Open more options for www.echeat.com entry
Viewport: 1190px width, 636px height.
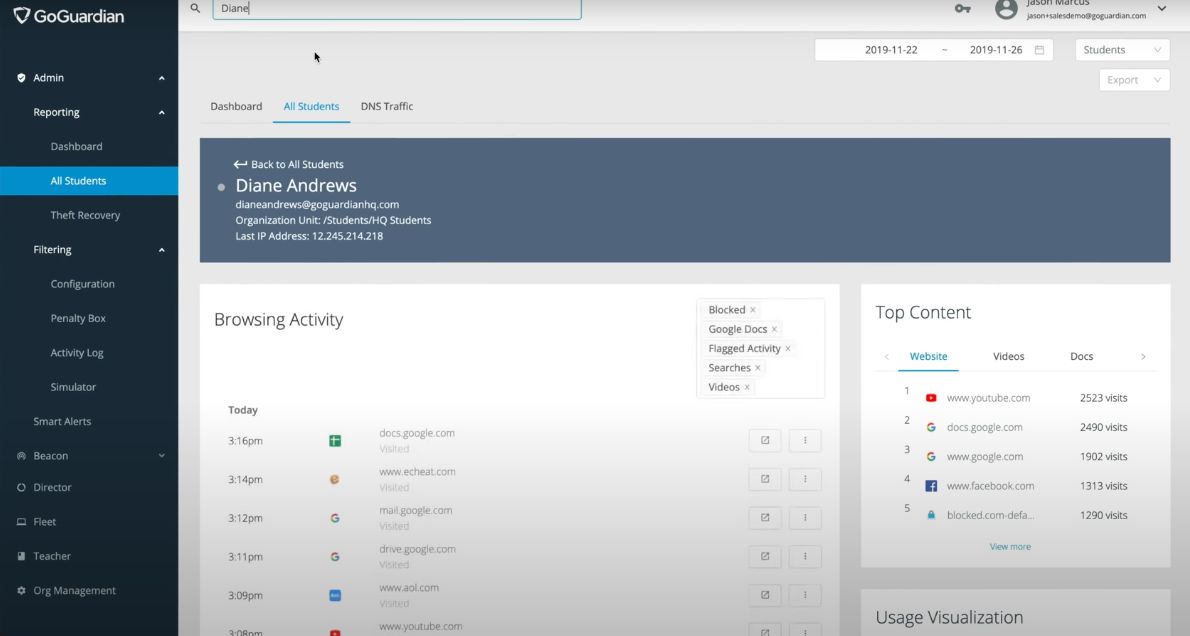(x=805, y=479)
